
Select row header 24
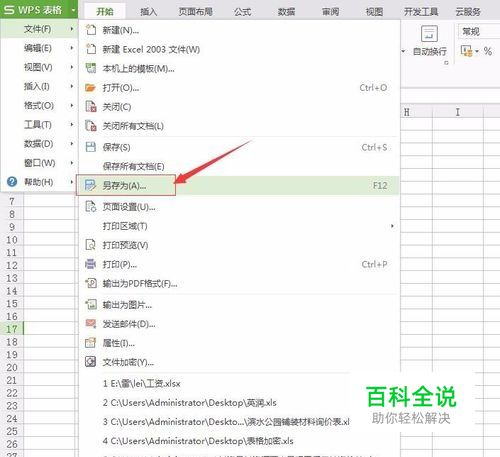[x=12, y=418]
